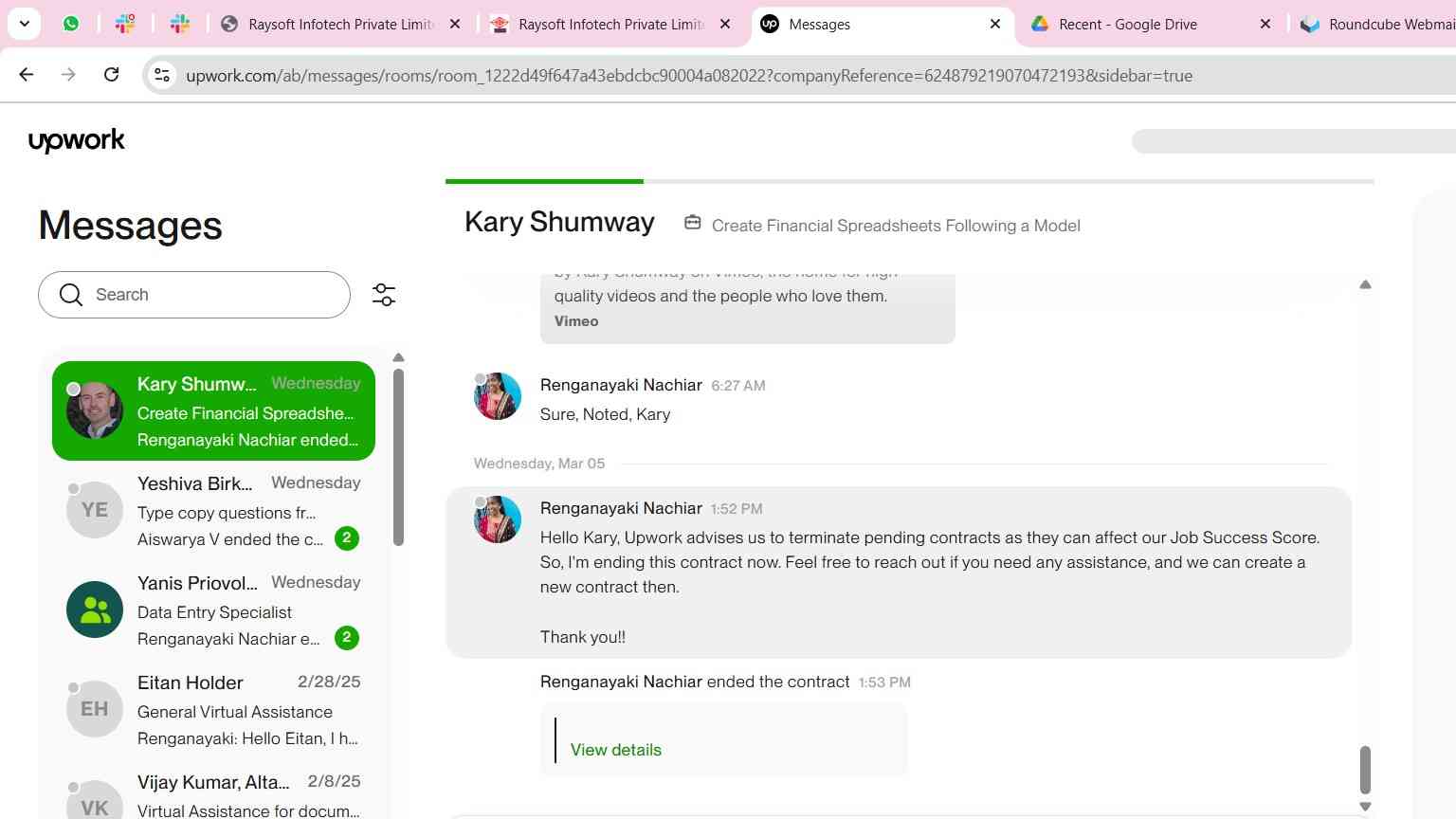Image resolution: width=1456 pixels, height=819 pixels.
Task: Click Kary Shumway's avatar in chat list
Action: tap(95, 410)
